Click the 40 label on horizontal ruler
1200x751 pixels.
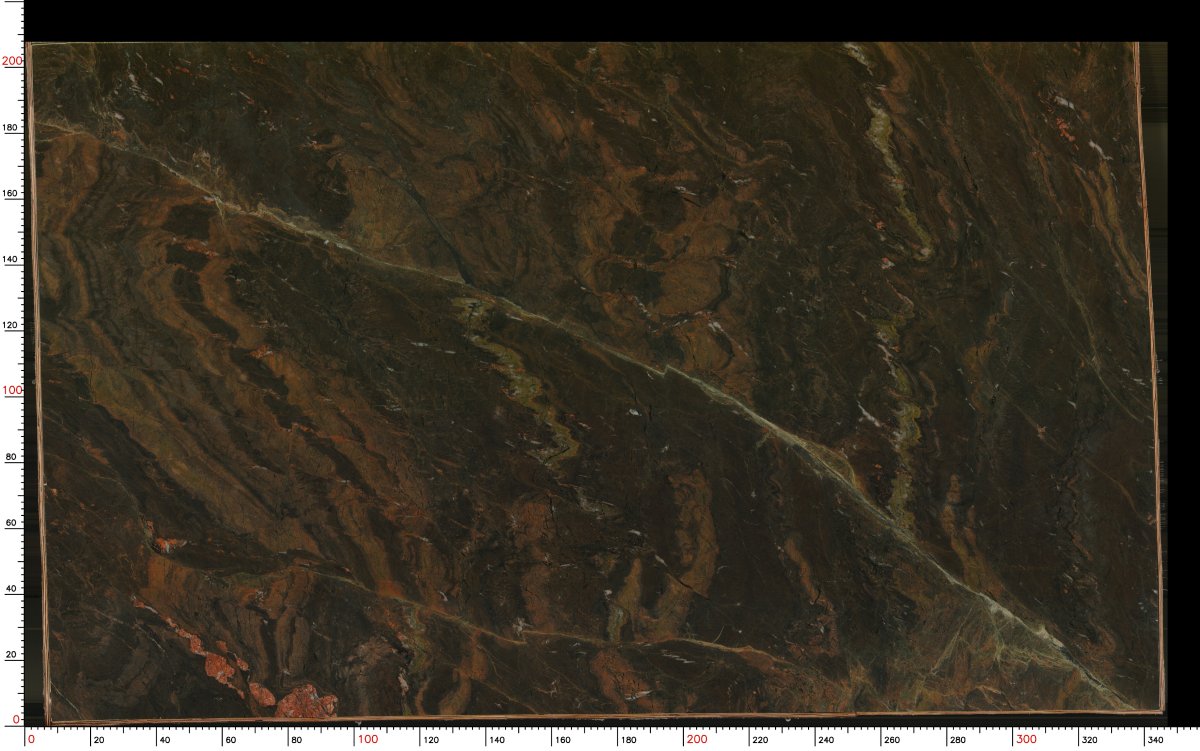pos(164,740)
